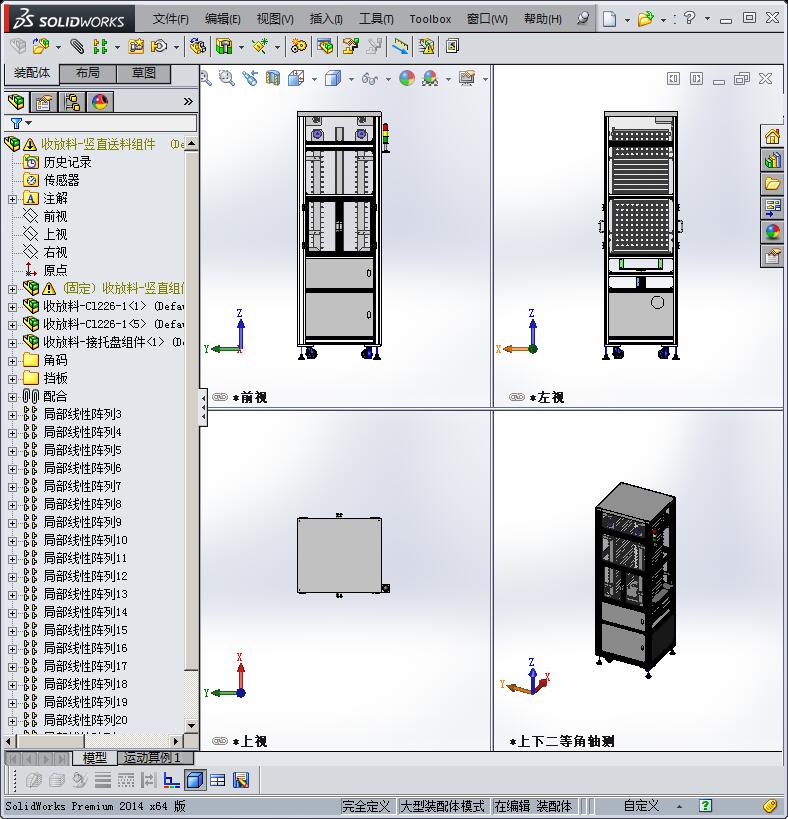
Task: Click Exploded View icon
Action: coord(350,46)
